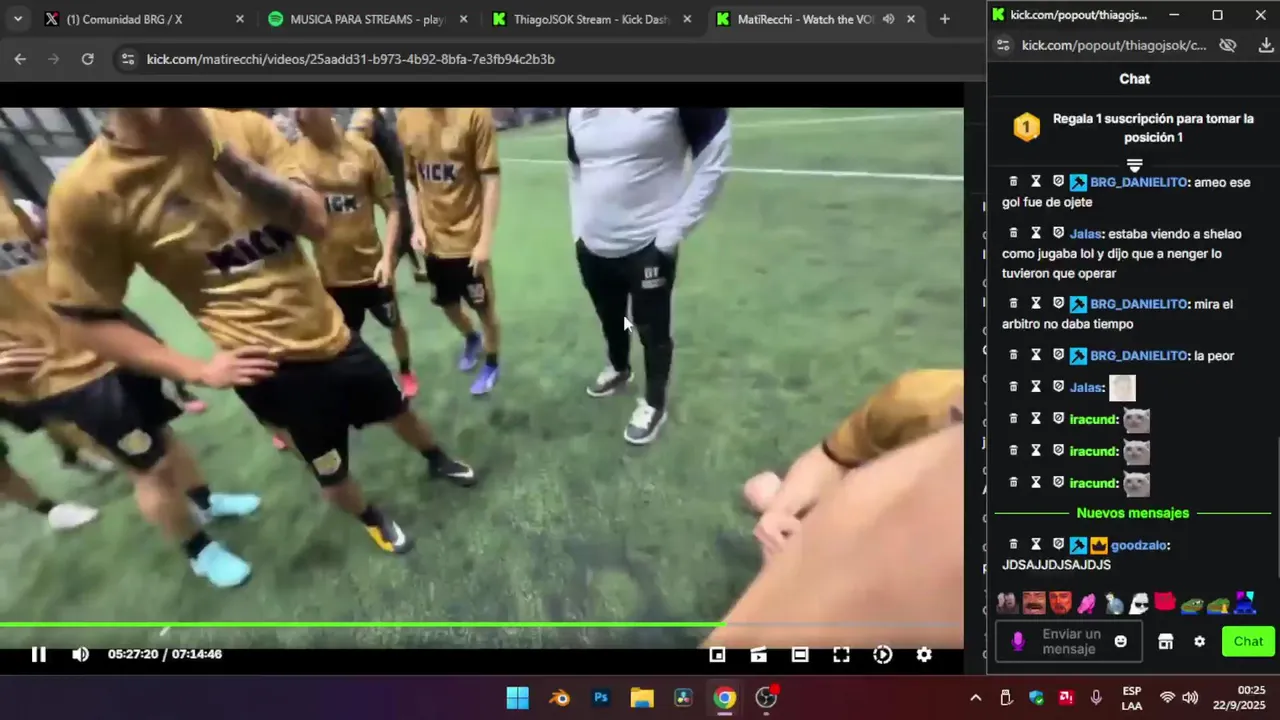The height and width of the screenshot is (720, 1280).
Task: Click the popout window address kick.com/popout/thiagojsok
Action: pyautogui.click(x=1114, y=45)
